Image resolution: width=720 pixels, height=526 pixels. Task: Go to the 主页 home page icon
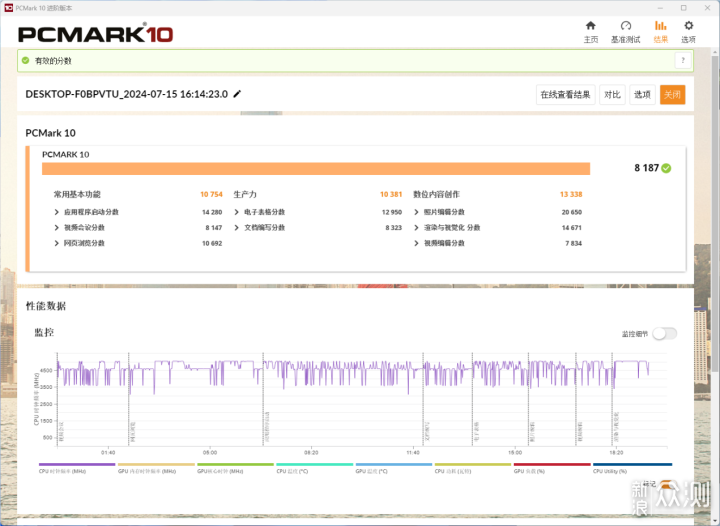click(591, 26)
